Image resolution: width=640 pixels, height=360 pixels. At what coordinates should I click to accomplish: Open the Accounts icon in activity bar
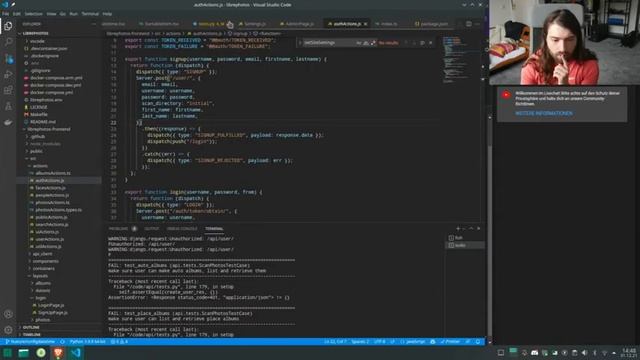[8, 314]
